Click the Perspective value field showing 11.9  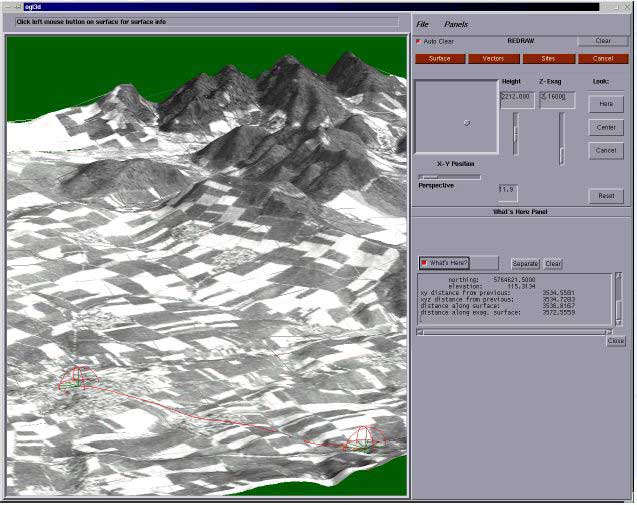508,193
